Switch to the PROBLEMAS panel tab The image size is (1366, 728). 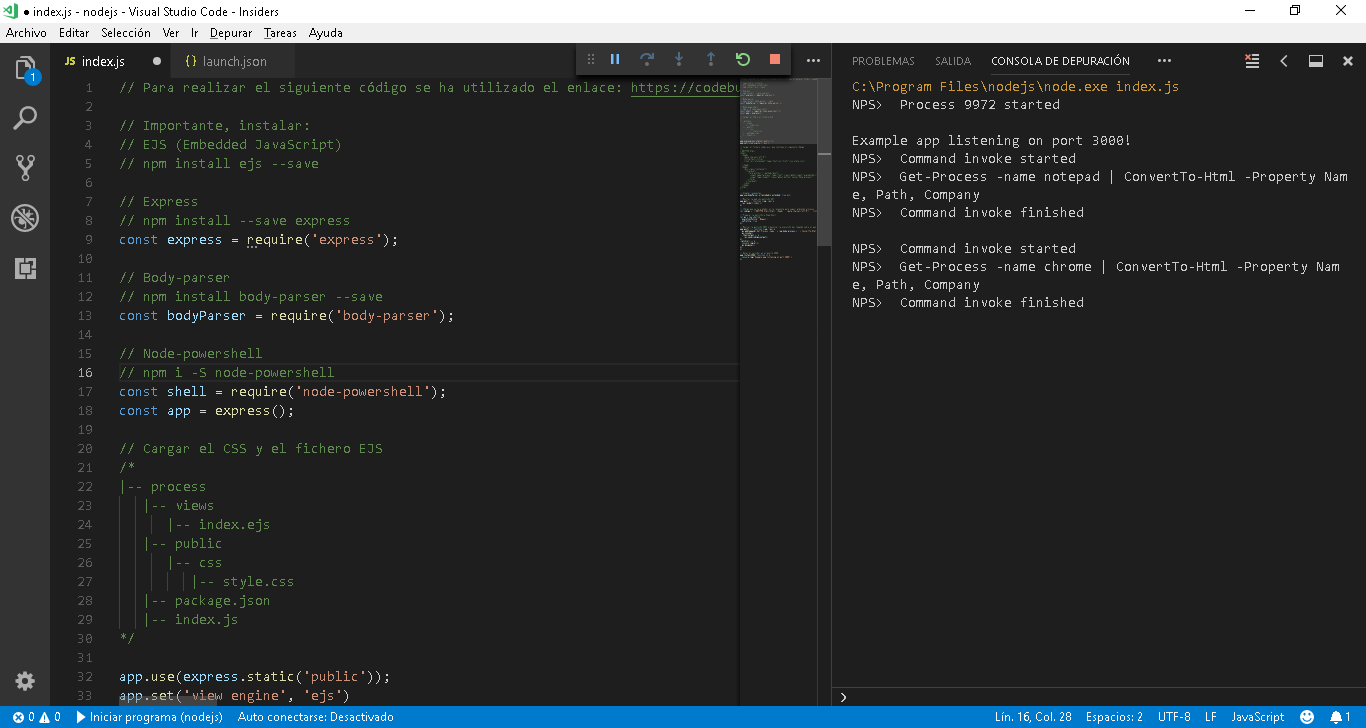(x=883, y=61)
